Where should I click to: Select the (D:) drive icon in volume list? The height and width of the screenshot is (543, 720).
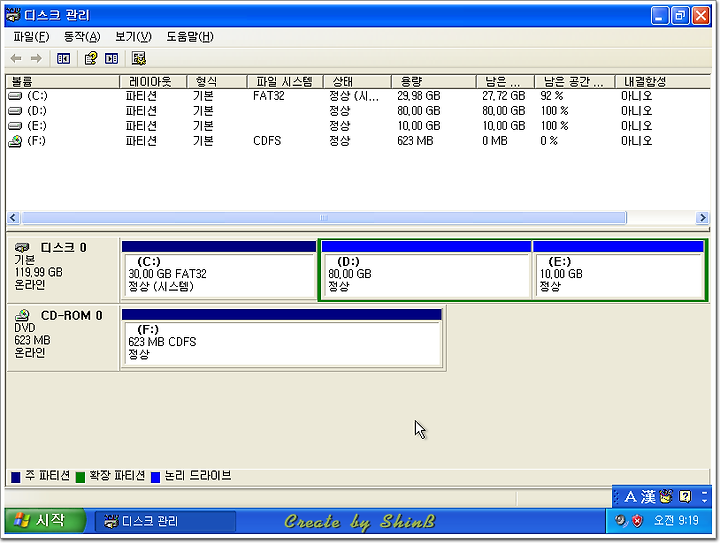coord(15,111)
